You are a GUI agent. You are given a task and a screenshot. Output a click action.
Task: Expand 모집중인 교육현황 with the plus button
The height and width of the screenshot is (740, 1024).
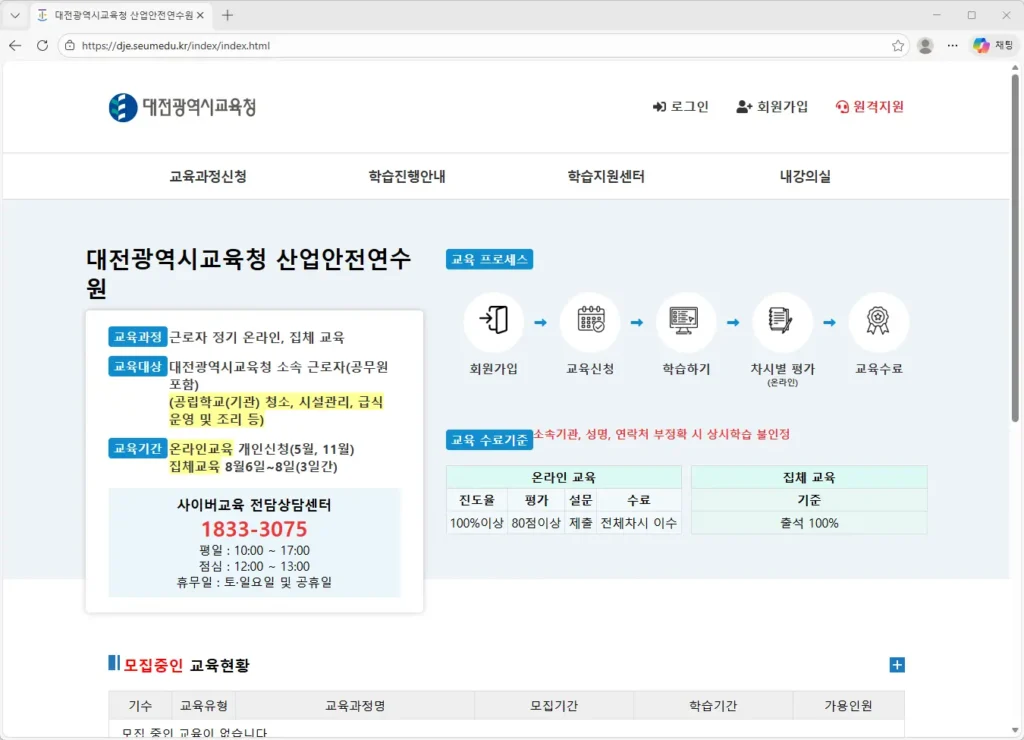[897, 664]
